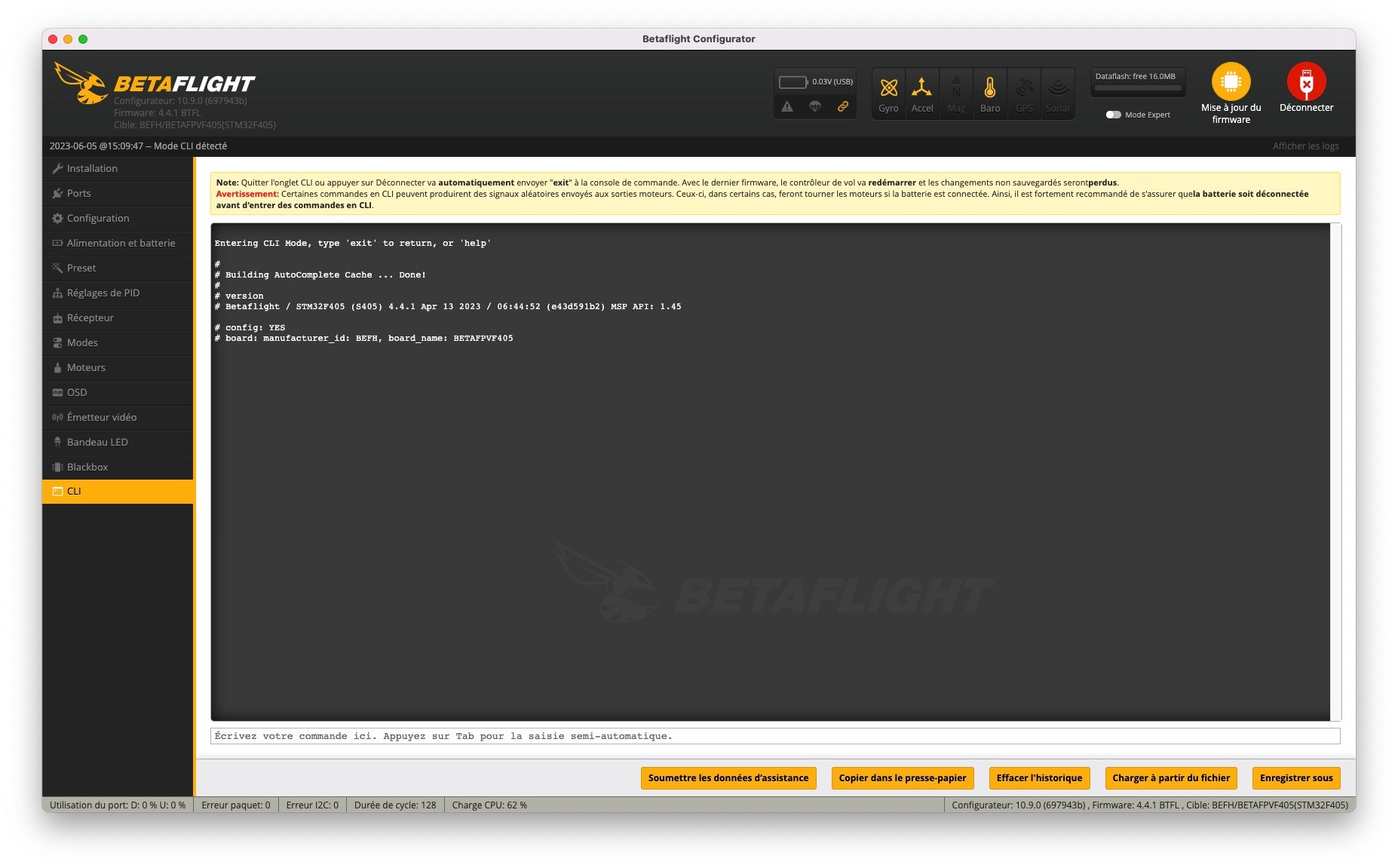Viewport: 1398px width, 868px height.
Task: Click the Sonar sensor icon
Action: pos(1058,93)
